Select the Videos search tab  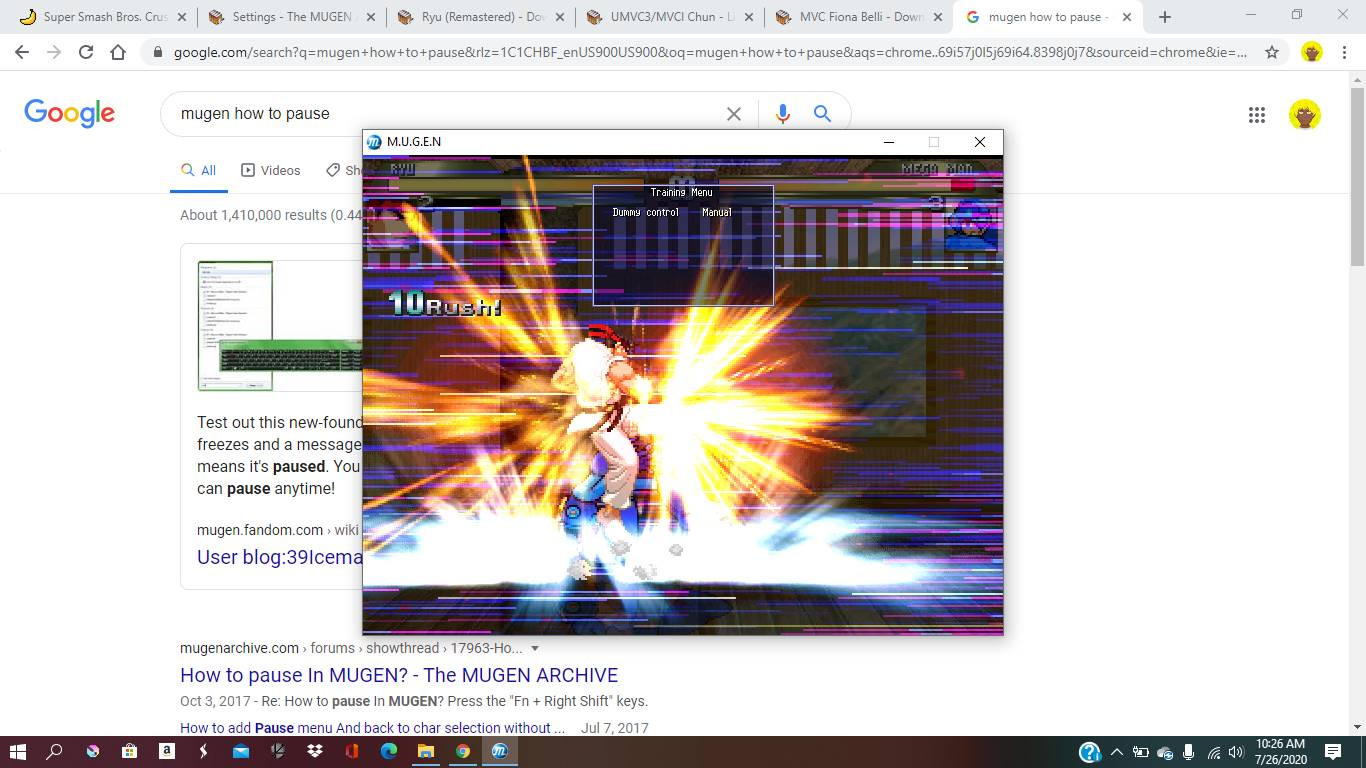pyautogui.click(x=270, y=170)
